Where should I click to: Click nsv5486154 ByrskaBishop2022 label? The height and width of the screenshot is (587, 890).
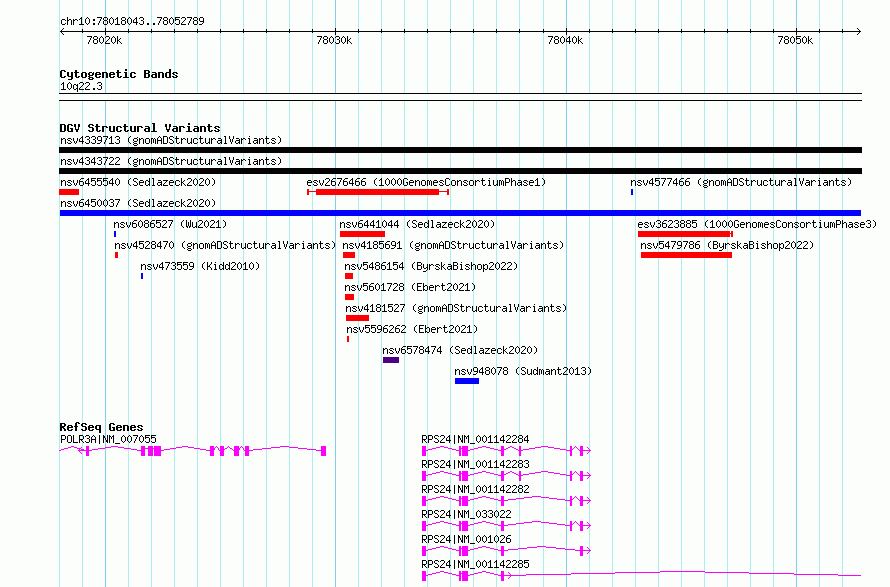(x=431, y=266)
